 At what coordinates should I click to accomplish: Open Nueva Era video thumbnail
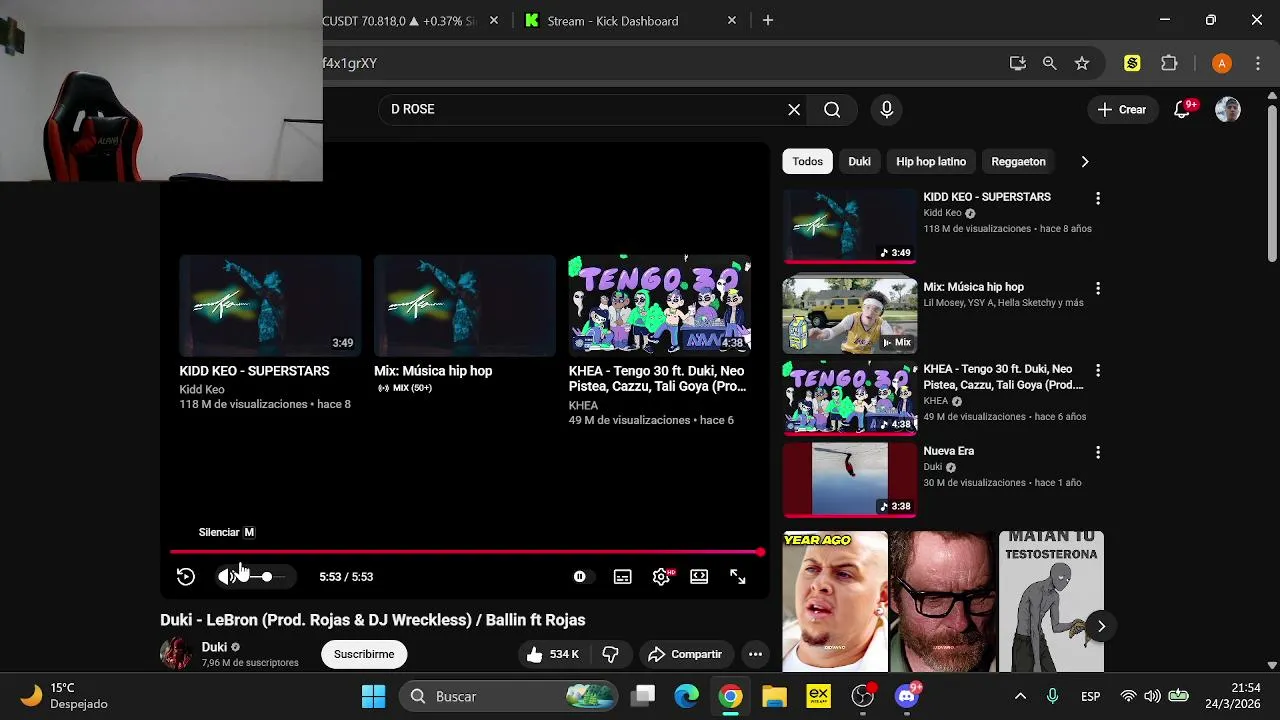pos(850,480)
